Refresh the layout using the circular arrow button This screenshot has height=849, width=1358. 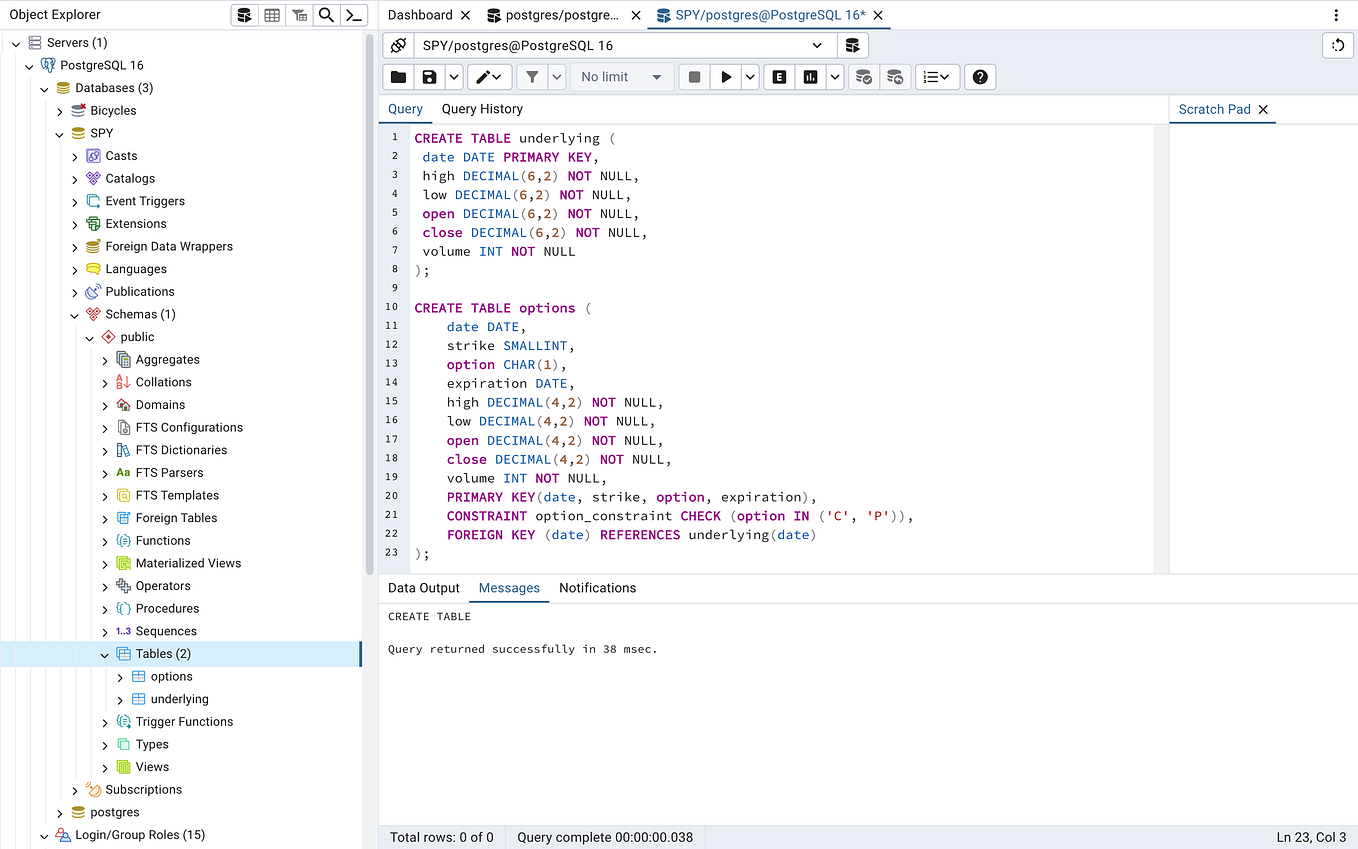pyautogui.click(x=1337, y=45)
